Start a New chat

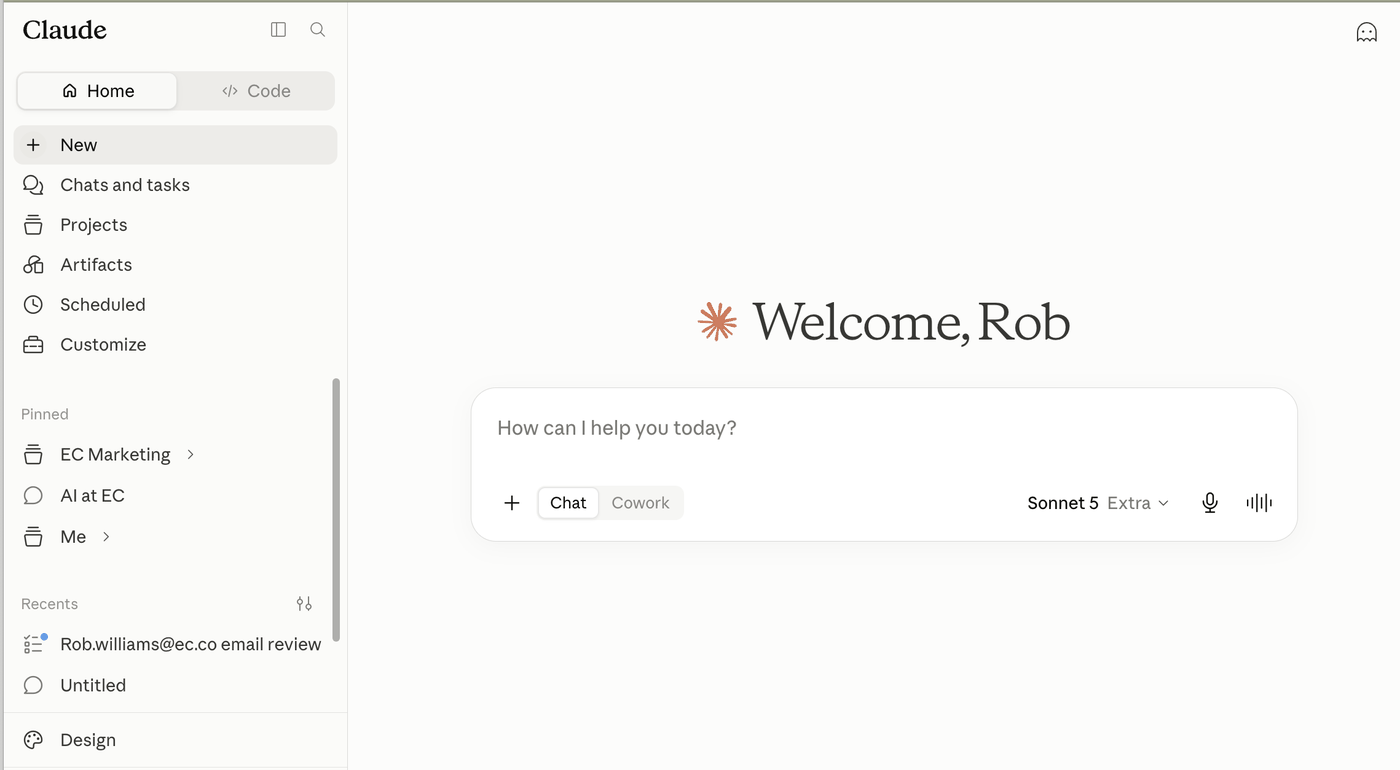click(x=175, y=145)
